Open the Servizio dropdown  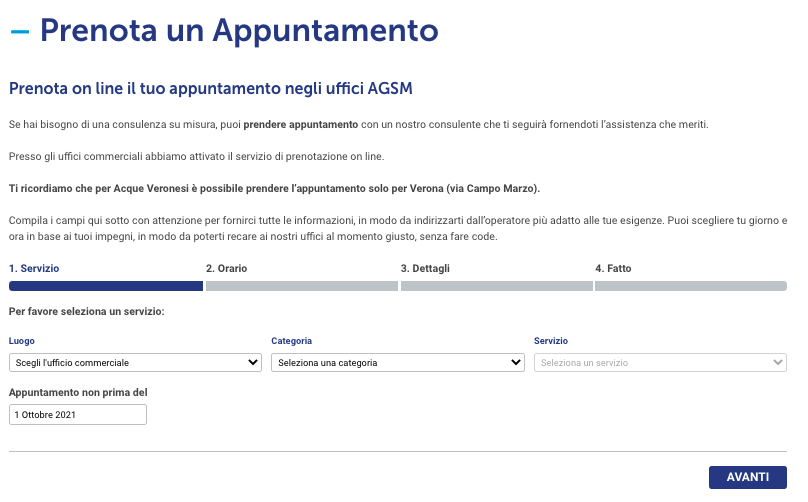click(660, 363)
